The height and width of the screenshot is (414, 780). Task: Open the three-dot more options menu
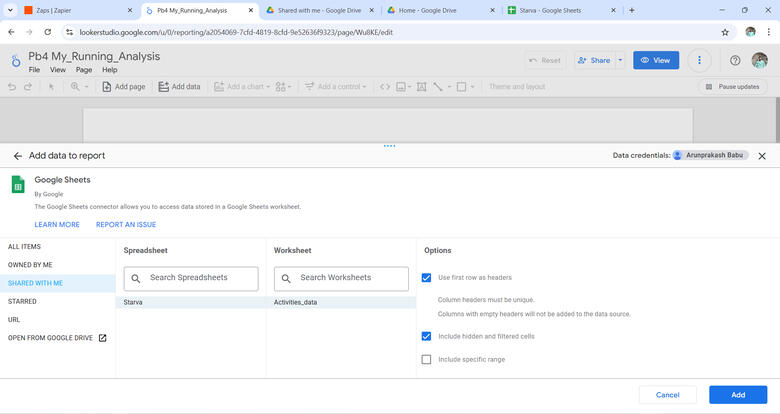(699, 60)
